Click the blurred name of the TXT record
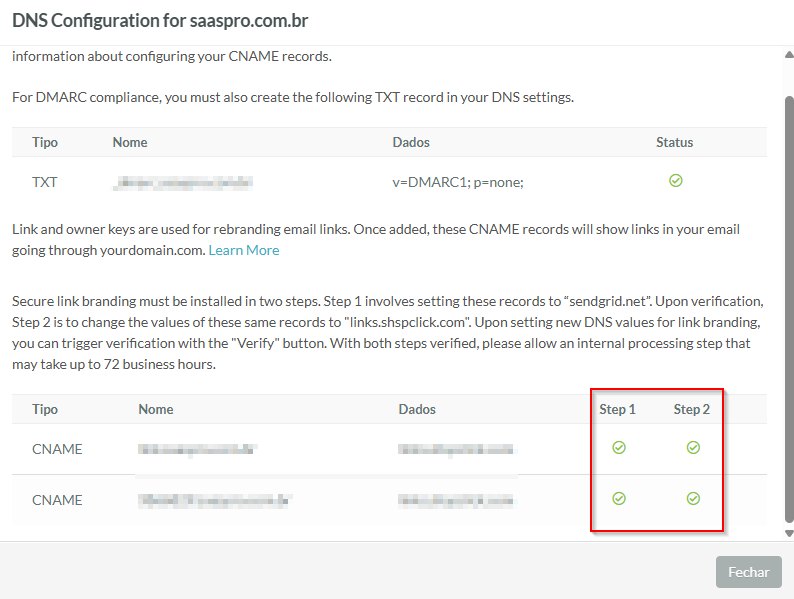The height and width of the screenshot is (599, 794). (182, 182)
